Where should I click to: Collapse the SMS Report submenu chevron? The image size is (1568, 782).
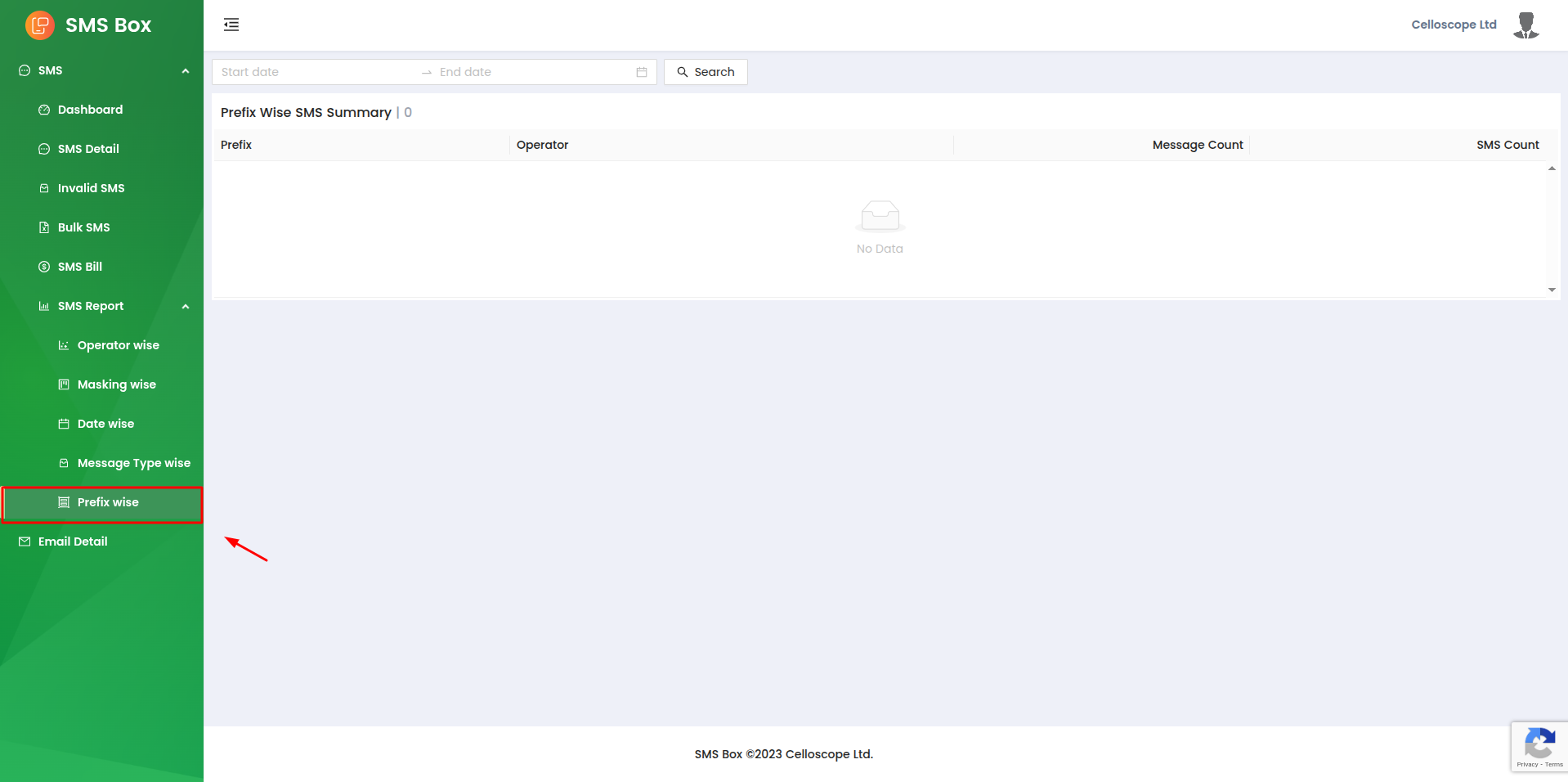186,307
